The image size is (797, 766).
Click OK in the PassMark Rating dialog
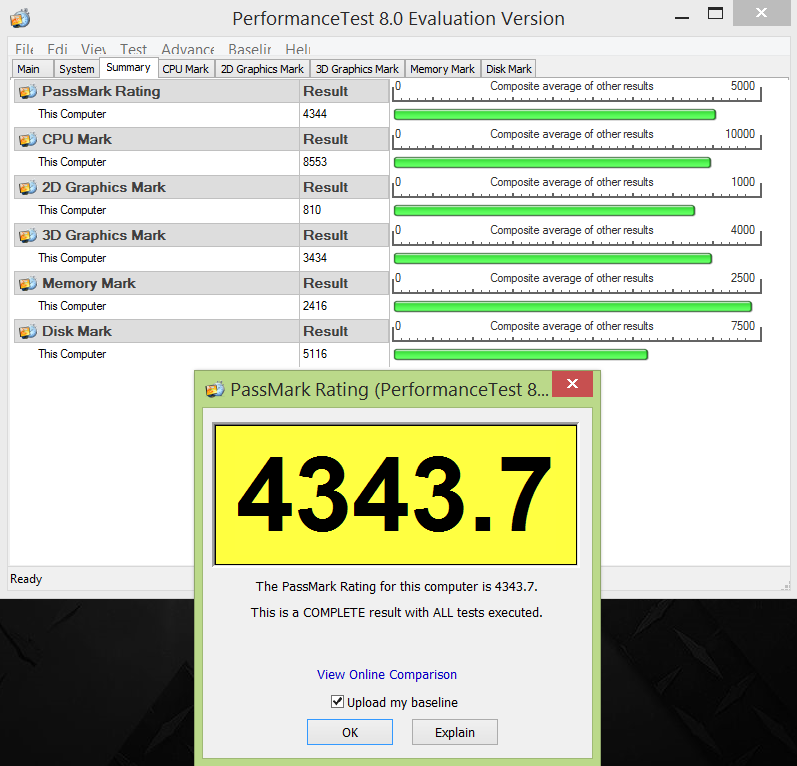[x=350, y=732]
